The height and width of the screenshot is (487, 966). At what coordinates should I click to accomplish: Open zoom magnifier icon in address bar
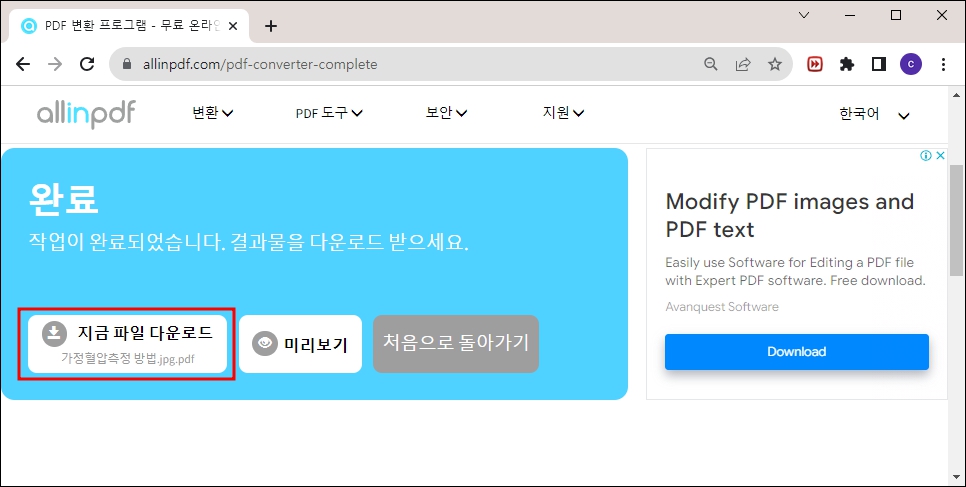point(711,64)
